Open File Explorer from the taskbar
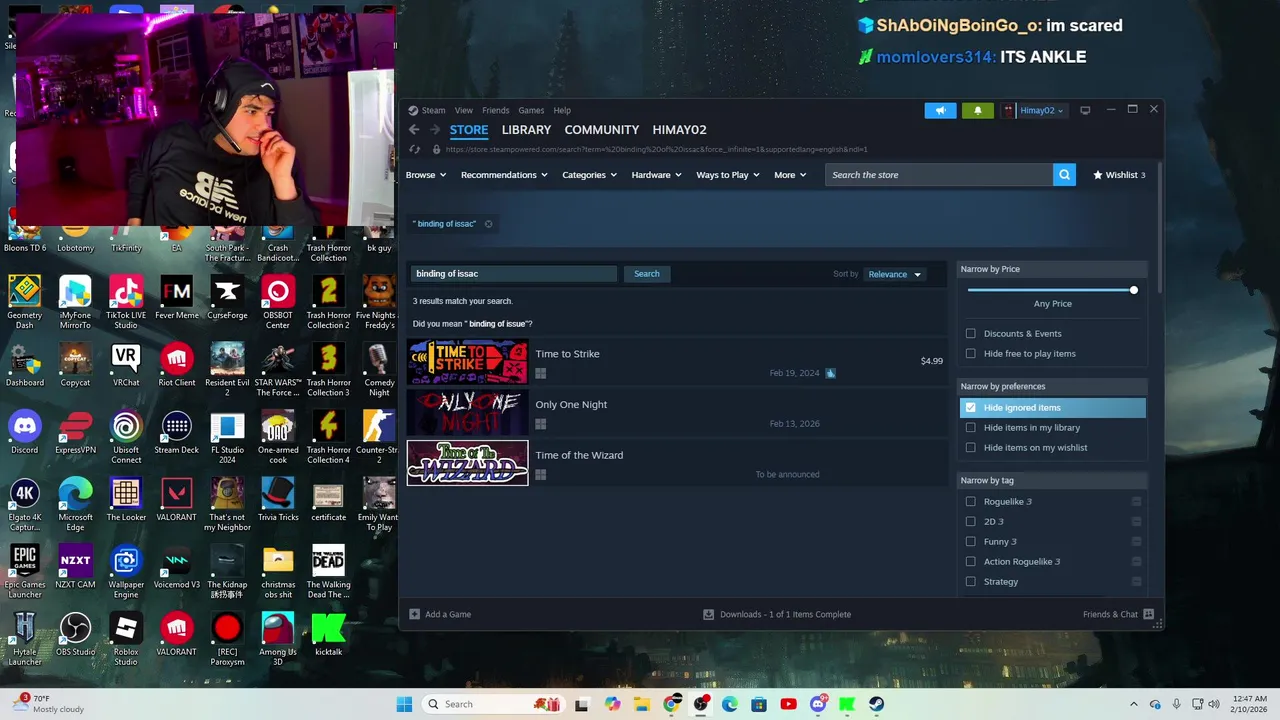 641,704
